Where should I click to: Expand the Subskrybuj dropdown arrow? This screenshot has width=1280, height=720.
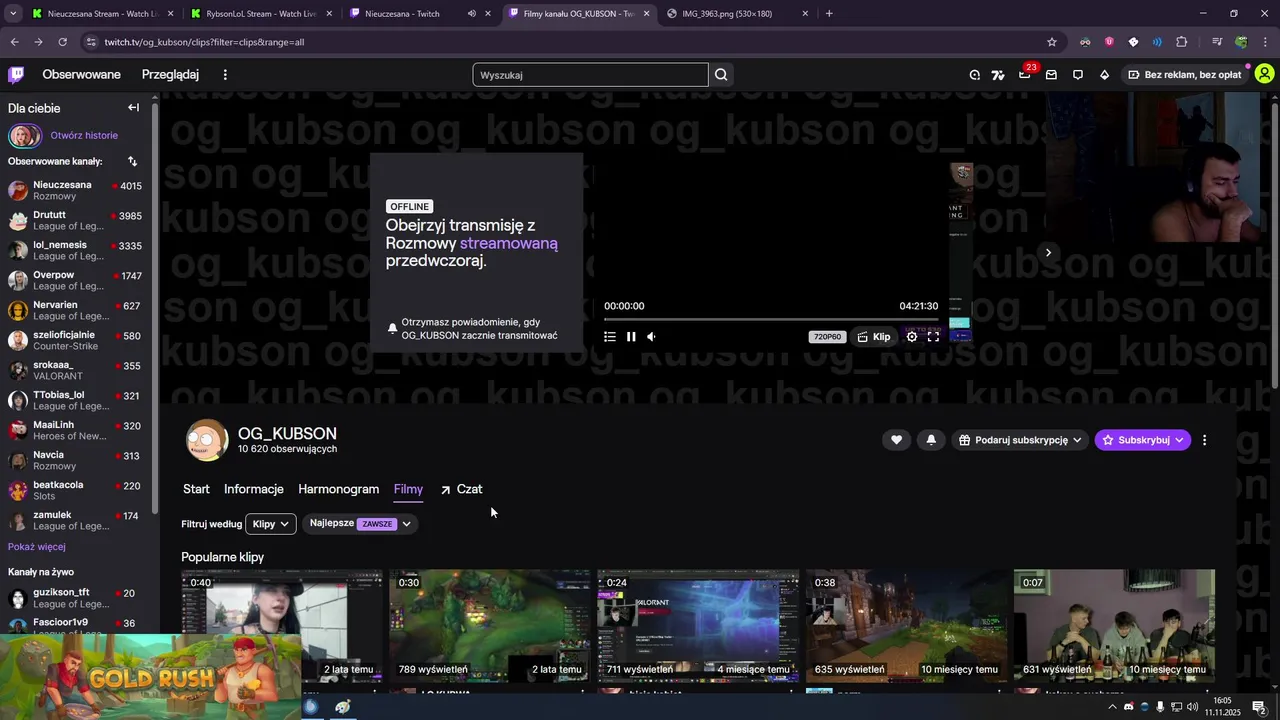pos(1179,440)
